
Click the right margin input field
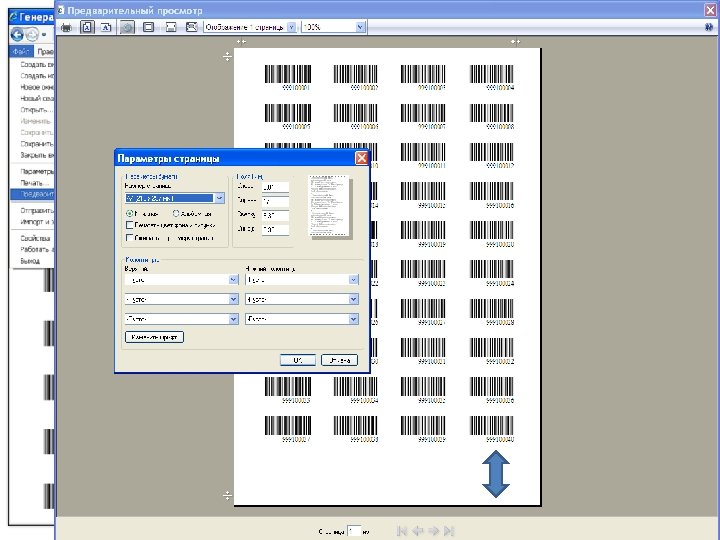[275, 201]
